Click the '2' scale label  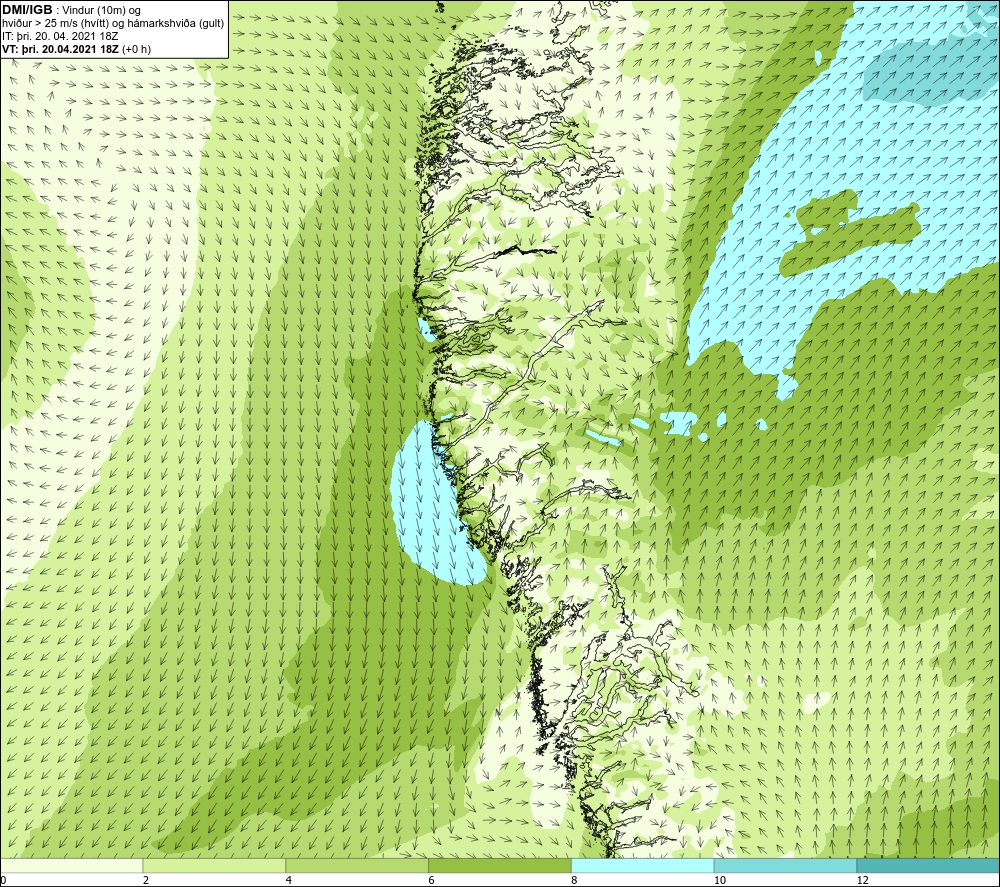[146, 881]
